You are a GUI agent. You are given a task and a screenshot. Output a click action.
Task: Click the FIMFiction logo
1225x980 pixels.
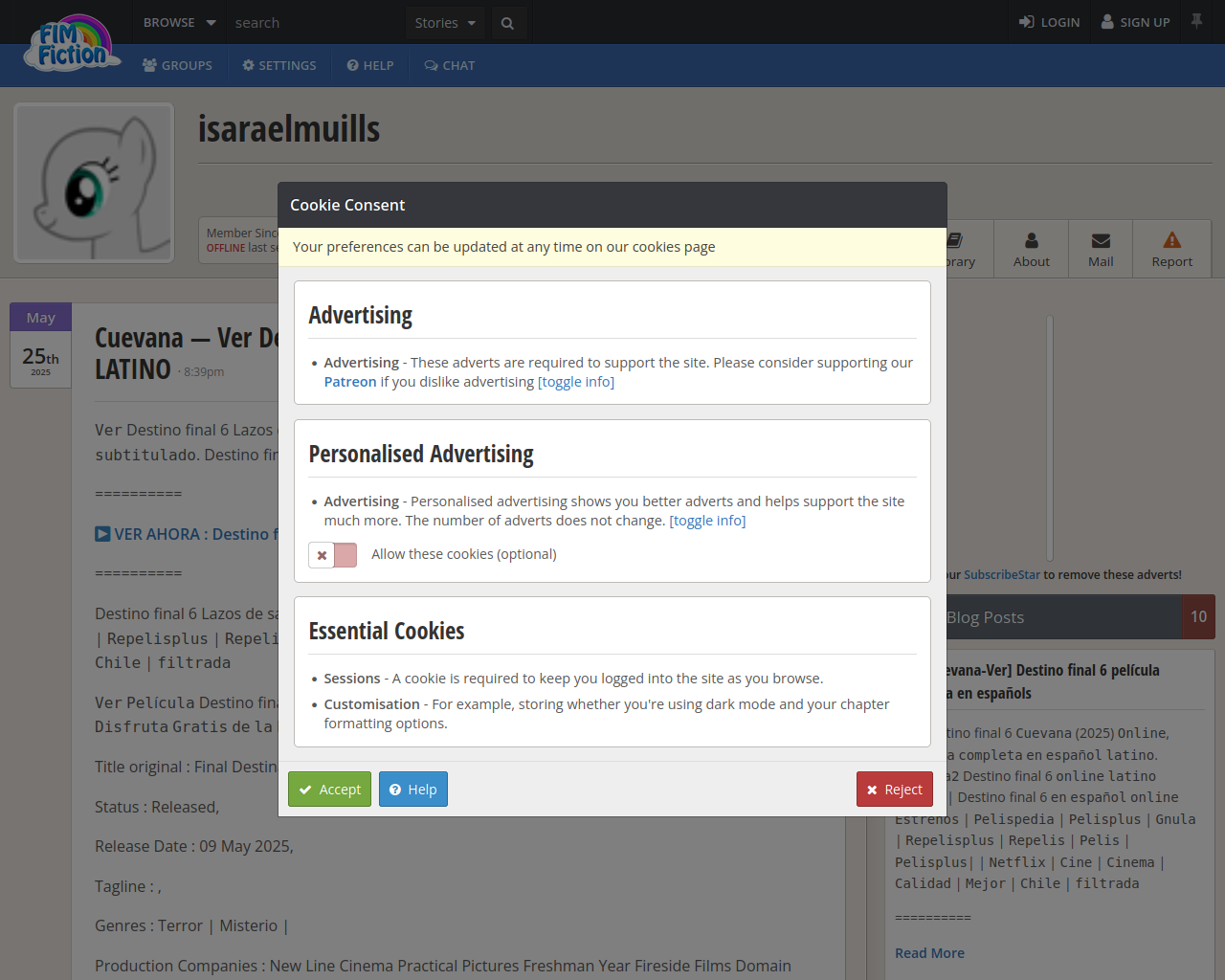point(72,43)
